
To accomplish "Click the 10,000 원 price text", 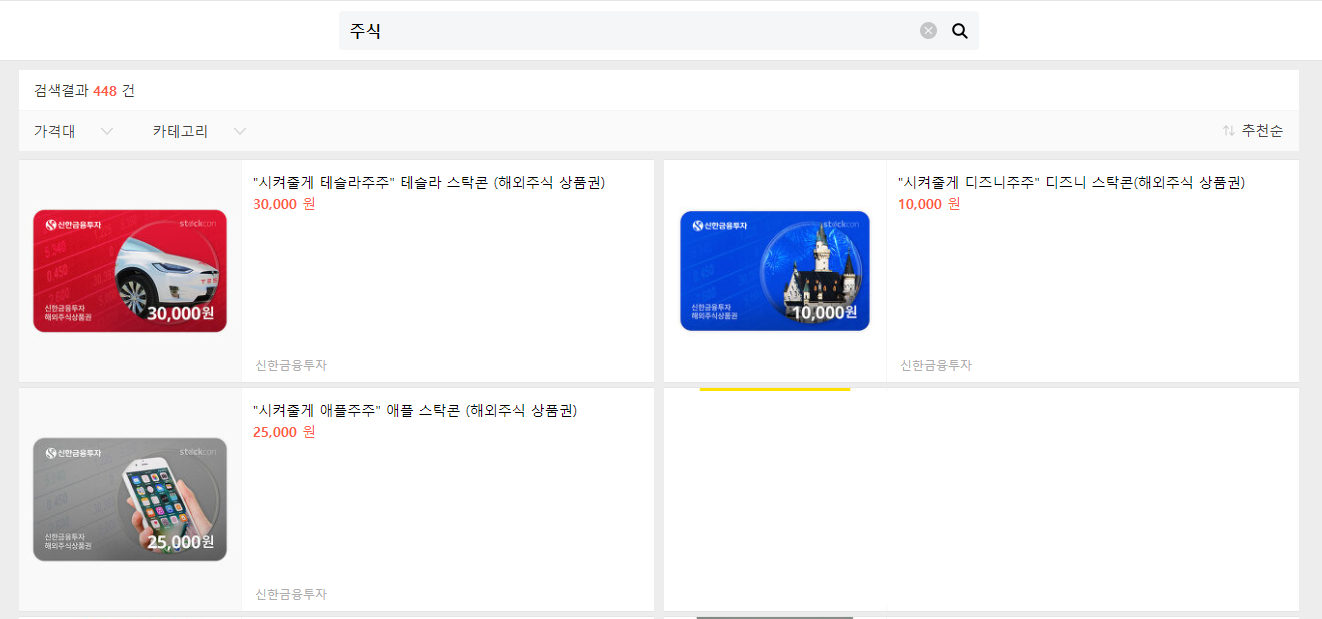I will pyautogui.click(x=929, y=204).
